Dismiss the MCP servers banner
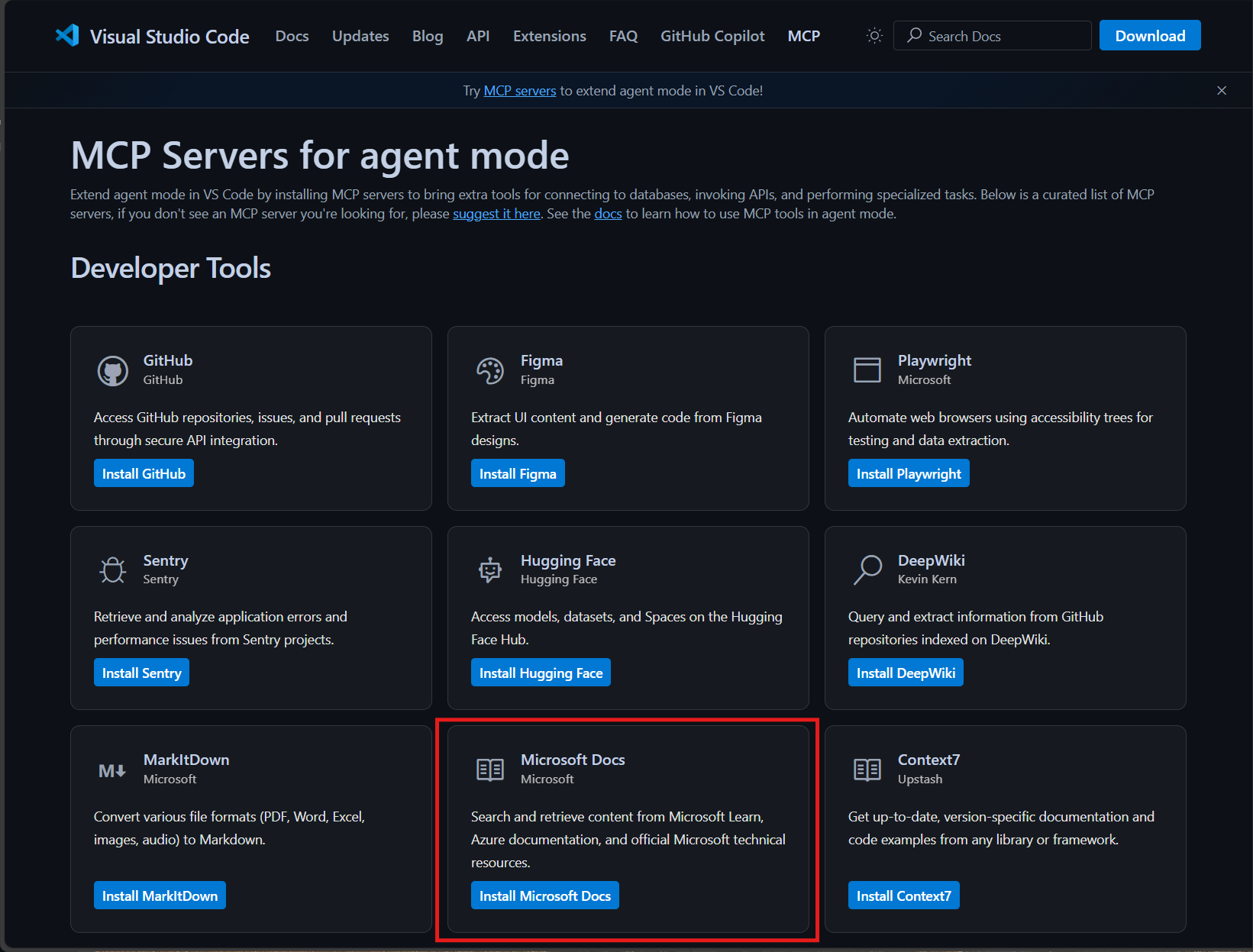The image size is (1253, 952). (1222, 90)
